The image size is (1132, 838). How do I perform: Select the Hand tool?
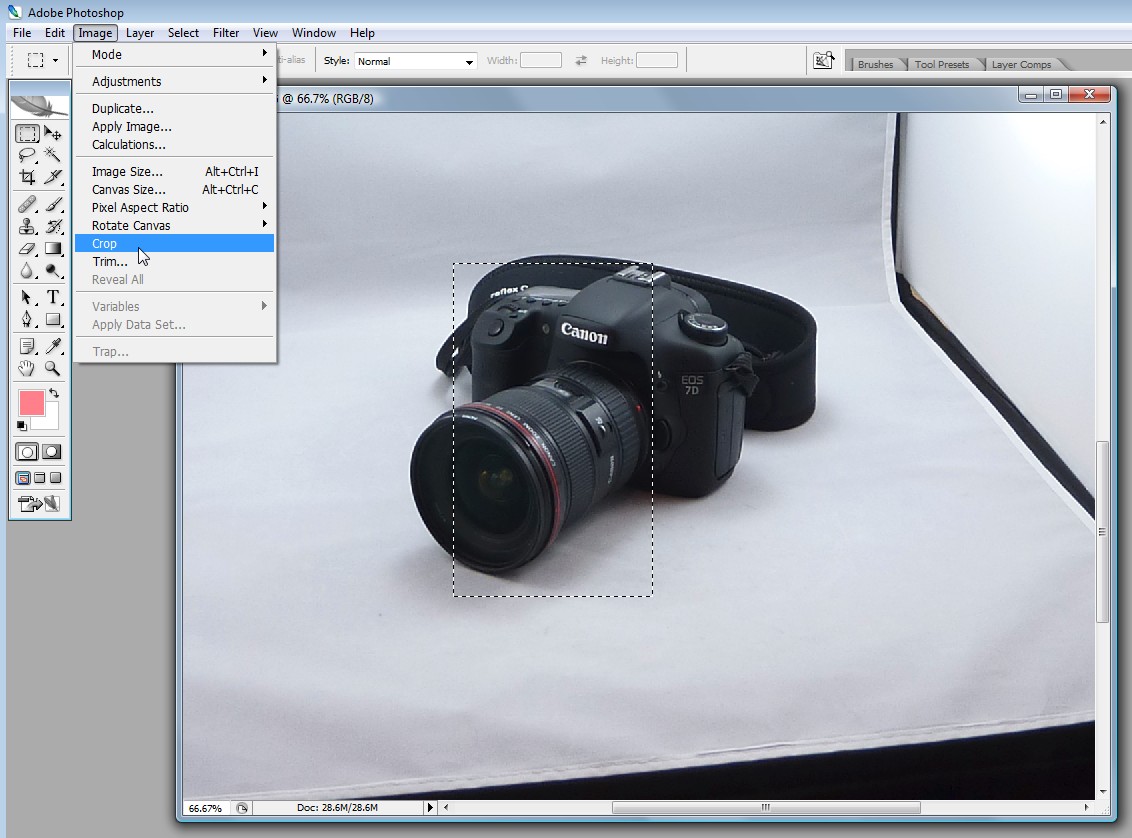point(27,369)
